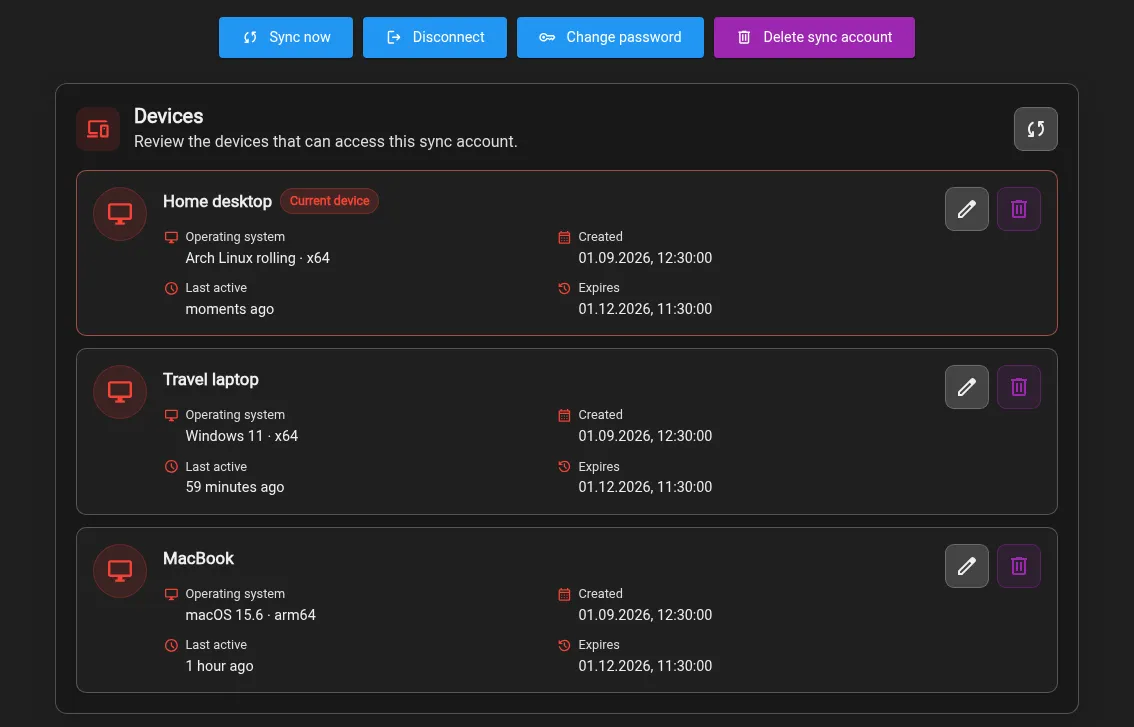Click the Sync now button
Viewport: 1134px width, 727px height.
tap(286, 37)
